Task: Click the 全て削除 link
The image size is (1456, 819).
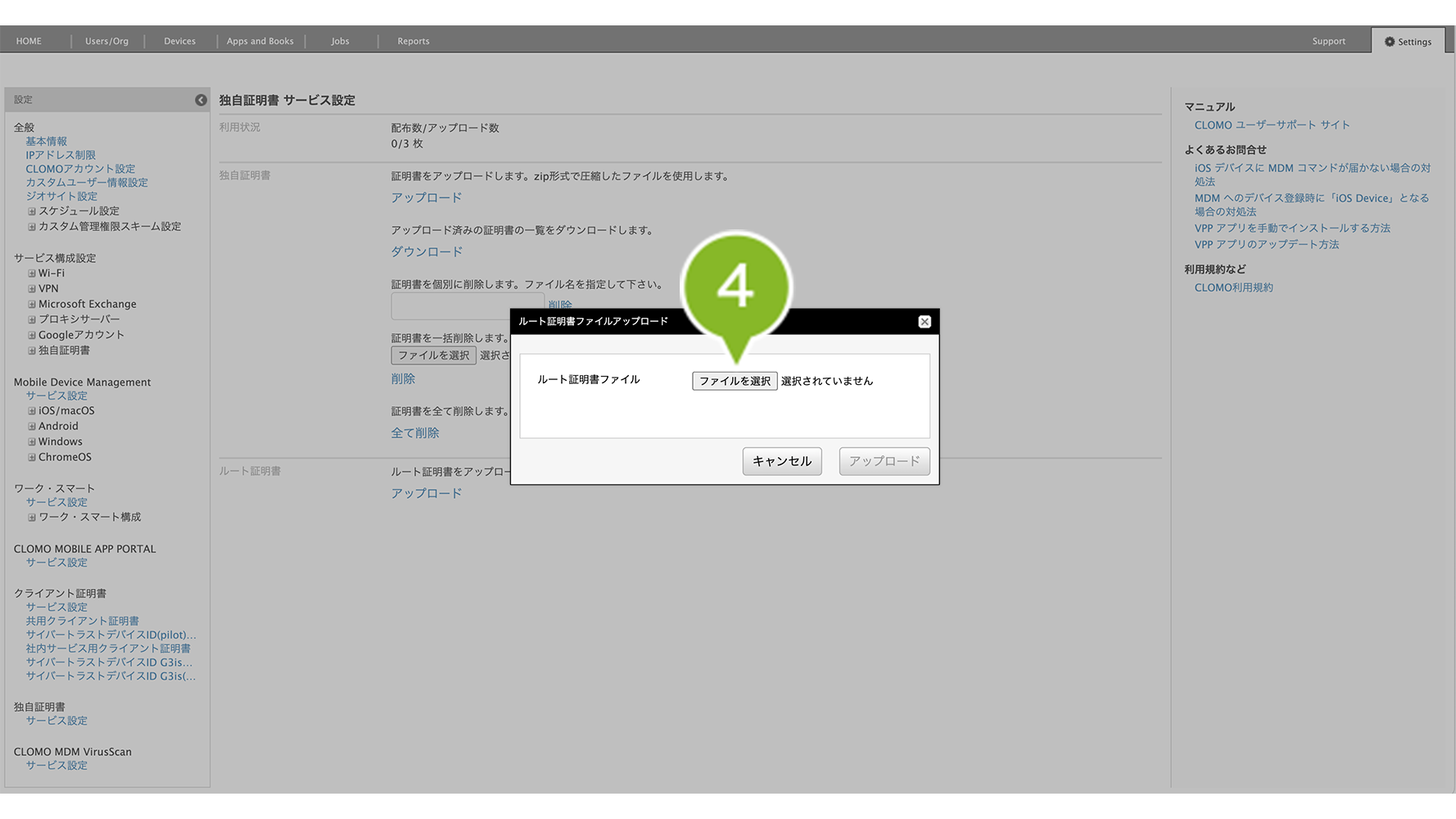Action: click(415, 433)
